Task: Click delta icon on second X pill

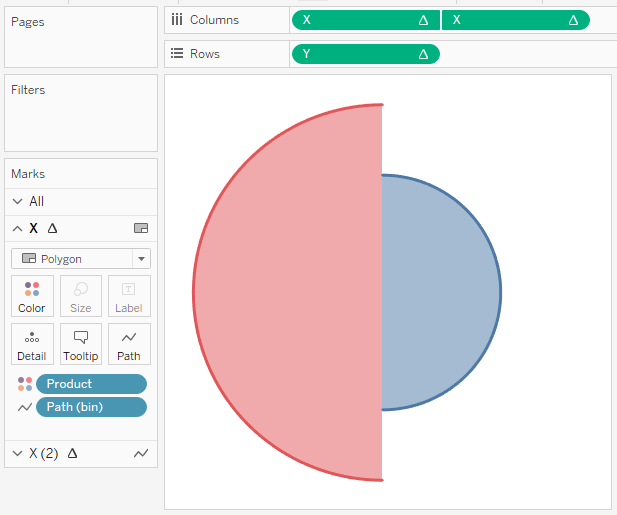Action: click(x=573, y=20)
